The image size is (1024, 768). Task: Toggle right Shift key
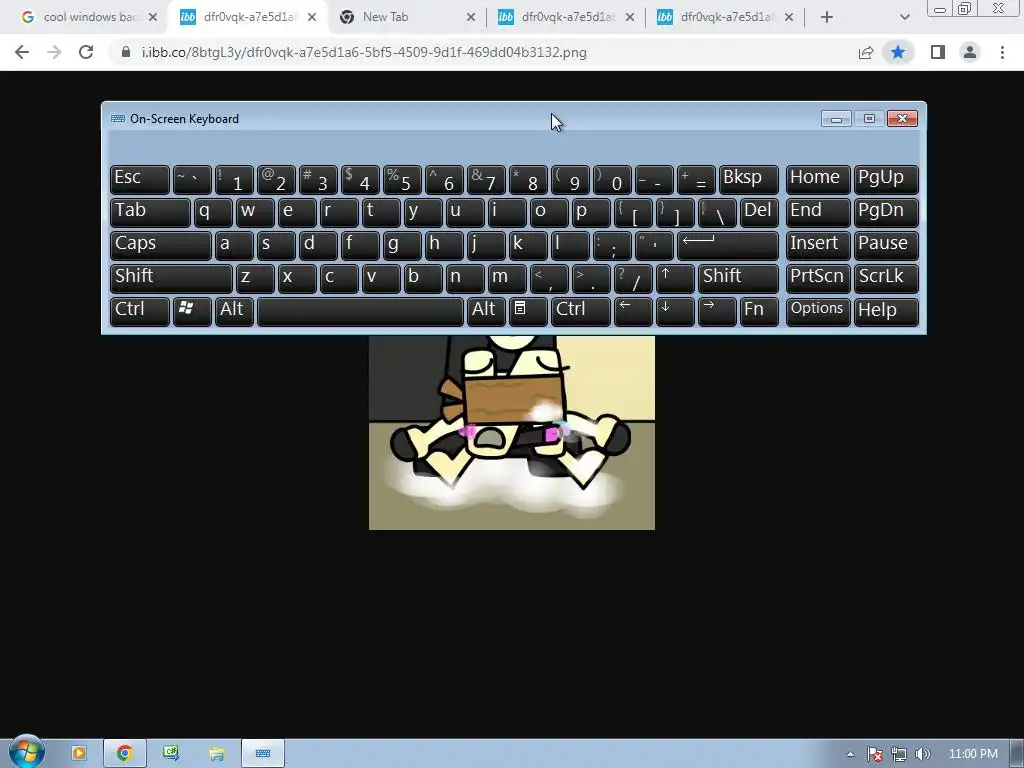(738, 278)
